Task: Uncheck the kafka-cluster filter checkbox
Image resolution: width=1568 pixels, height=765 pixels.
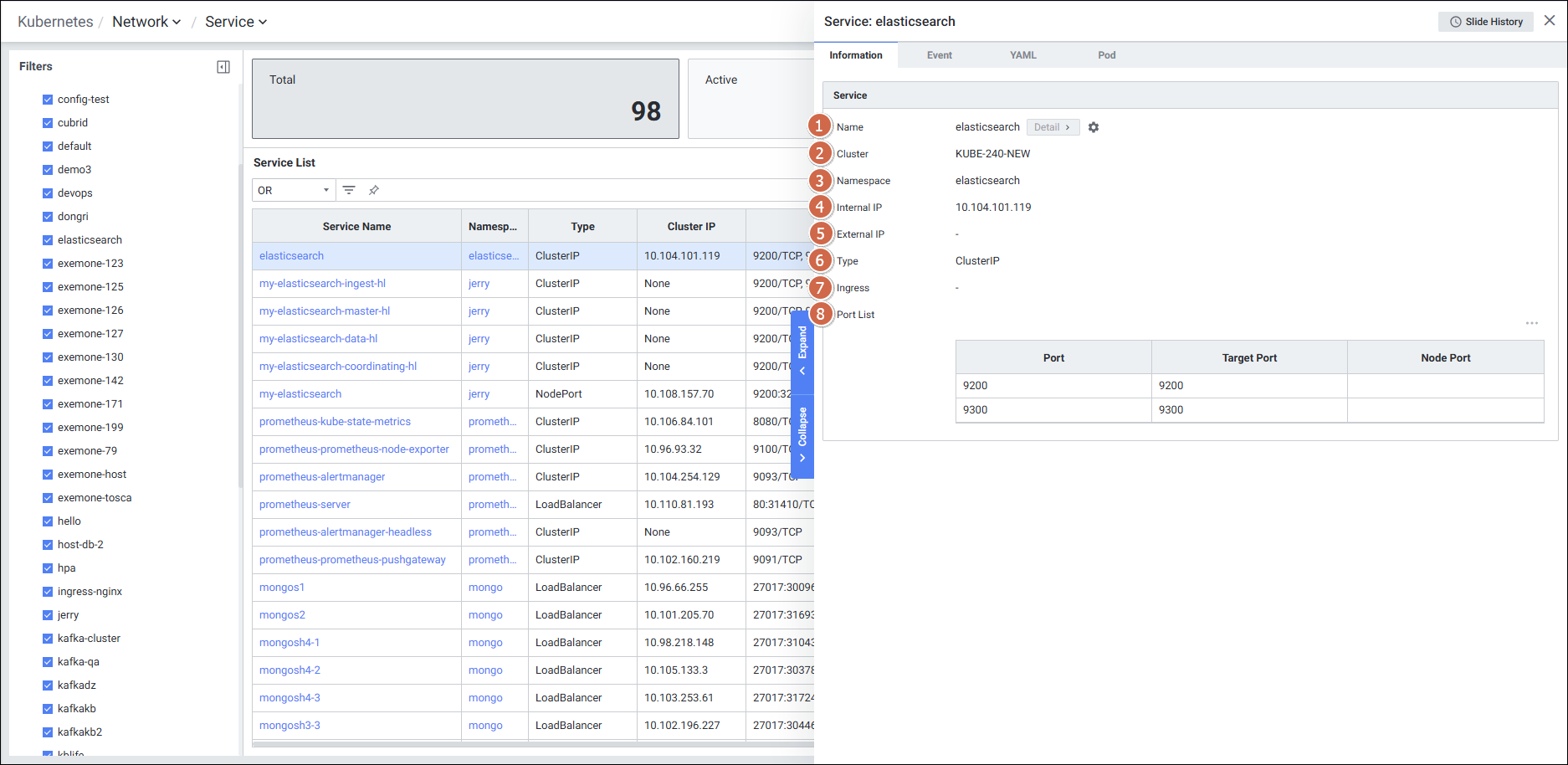Action: (48, 639)
